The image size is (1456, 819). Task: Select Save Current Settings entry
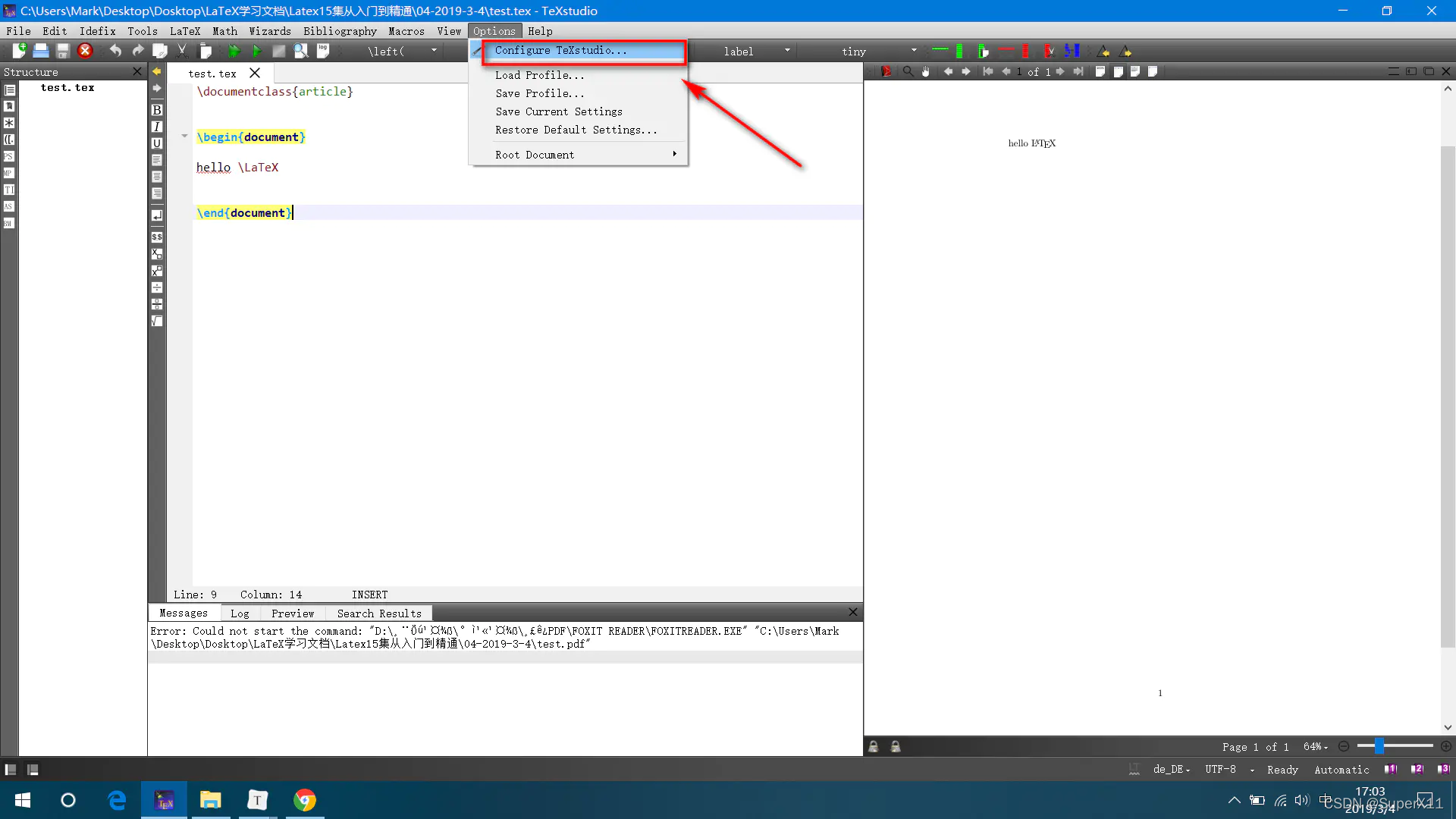pyautogui.click(x=579, y=111)
